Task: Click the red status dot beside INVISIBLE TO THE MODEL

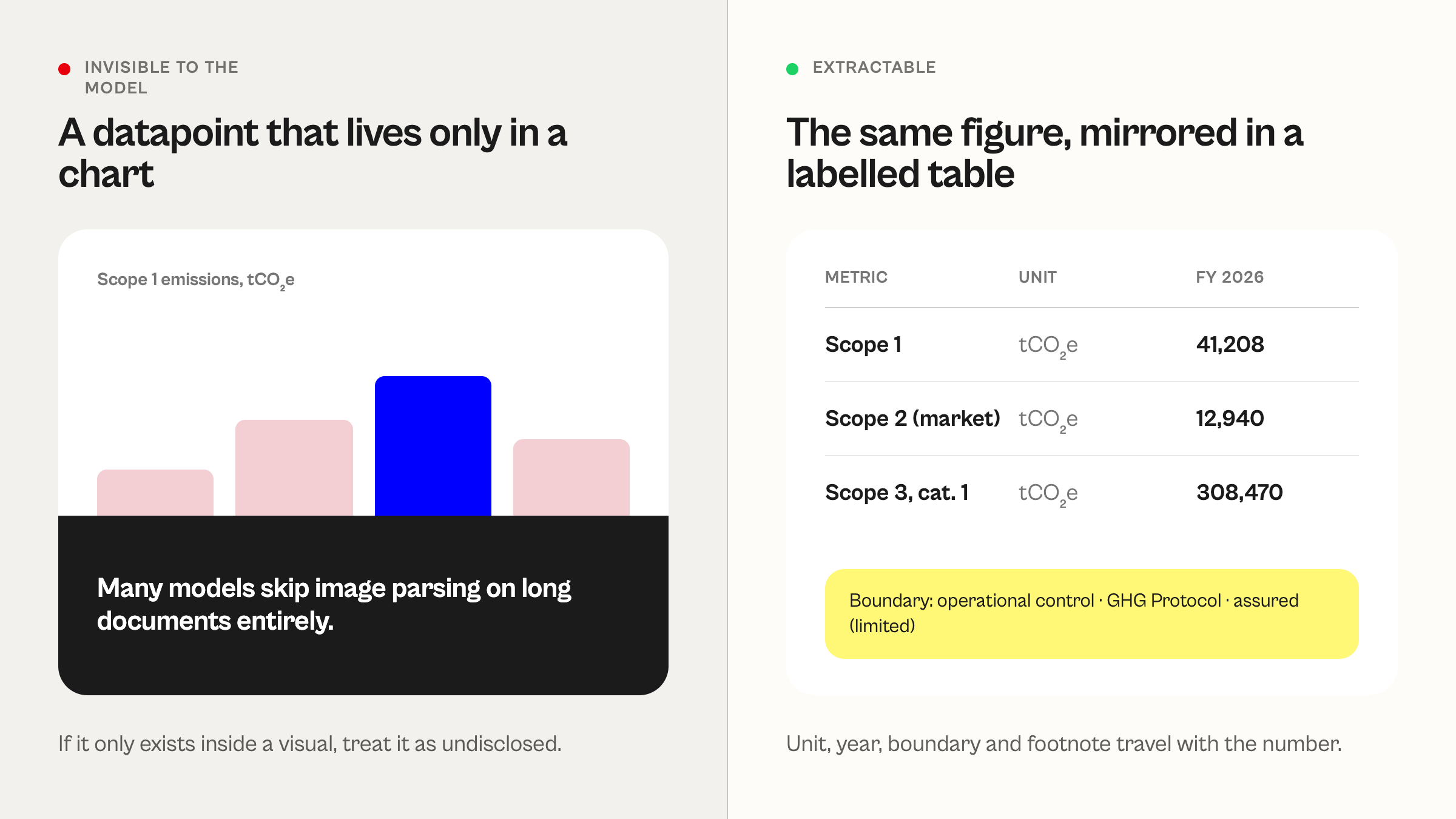Action: tap(64, 69)
